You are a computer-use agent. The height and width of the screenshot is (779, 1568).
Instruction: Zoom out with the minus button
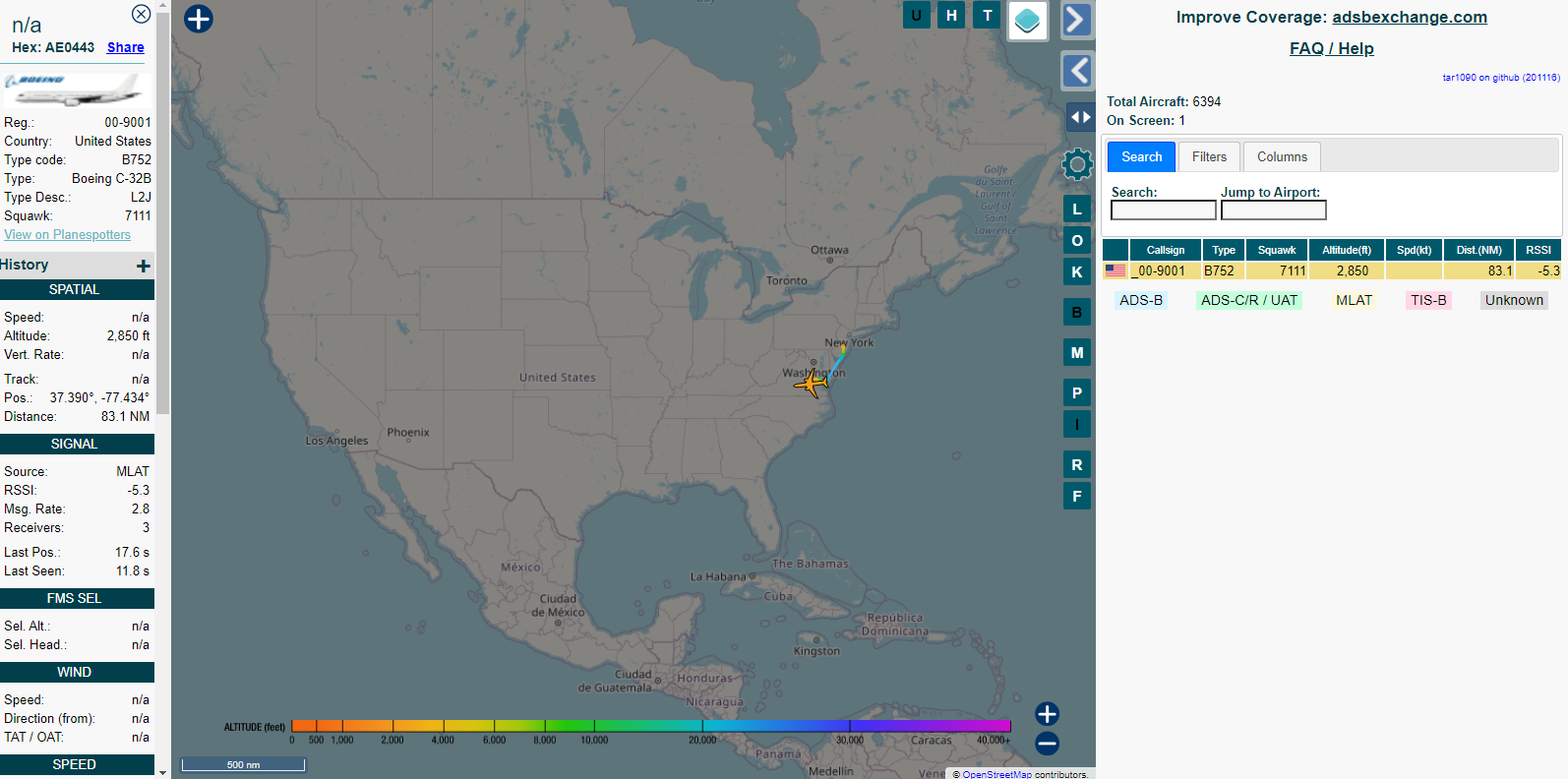coord(1047,744)
